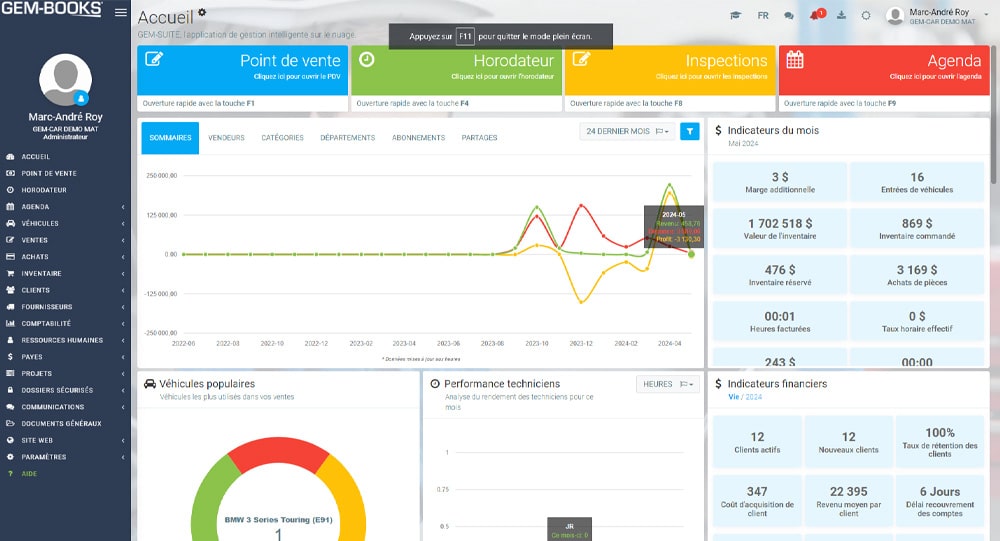Viewport: 1000px width, 541px height.
Task: Click the gear icon beside Accueil title
Action: (x=202, y=12)
